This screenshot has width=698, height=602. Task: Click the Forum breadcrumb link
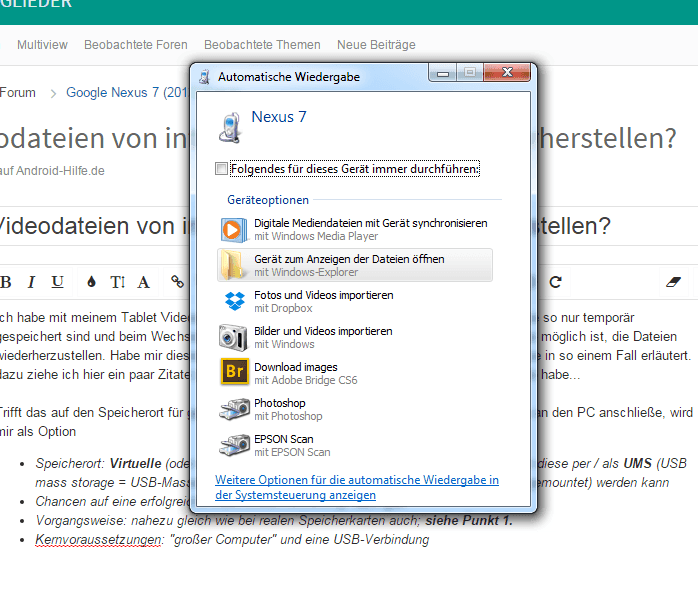[x=17, y=93]
